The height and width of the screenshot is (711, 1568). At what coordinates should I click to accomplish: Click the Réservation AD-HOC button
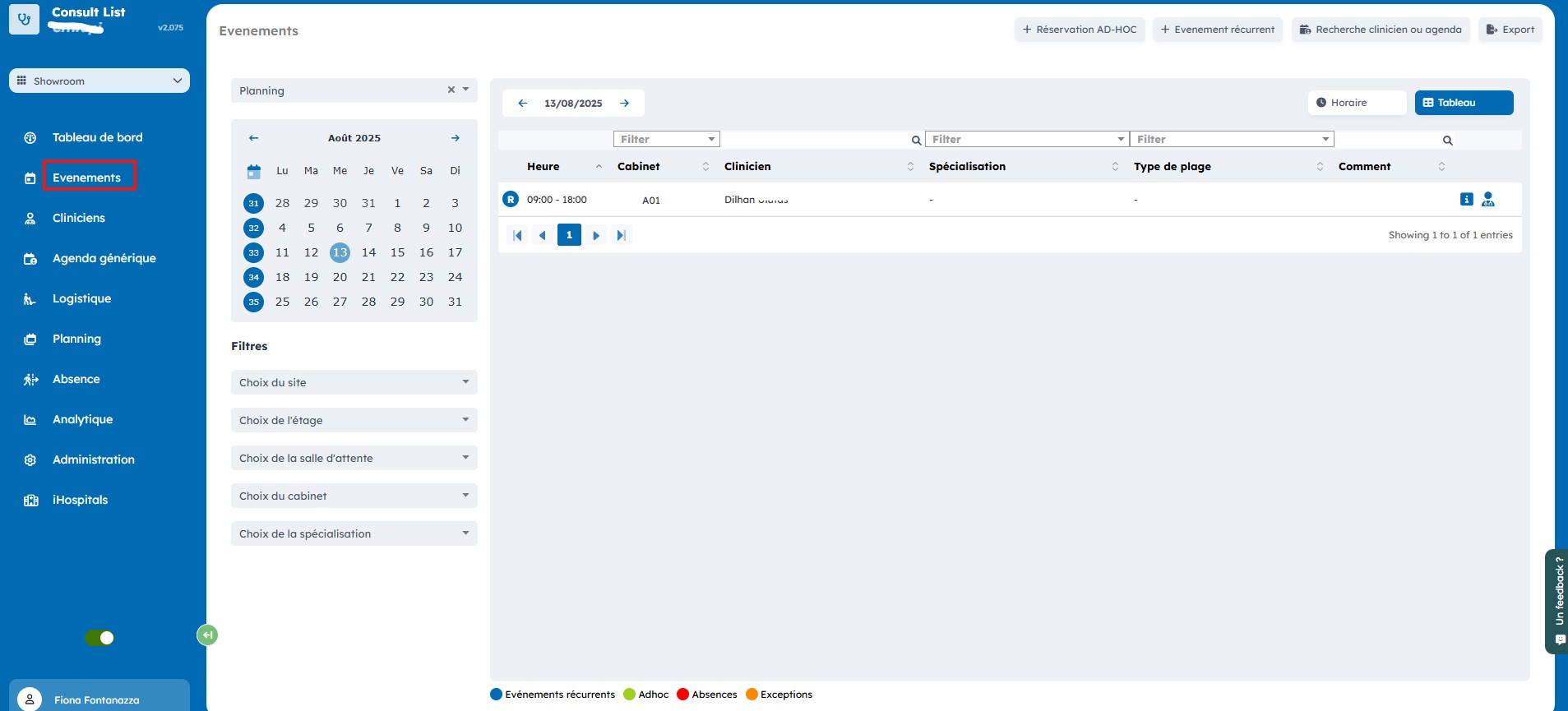pos(1079,30)
